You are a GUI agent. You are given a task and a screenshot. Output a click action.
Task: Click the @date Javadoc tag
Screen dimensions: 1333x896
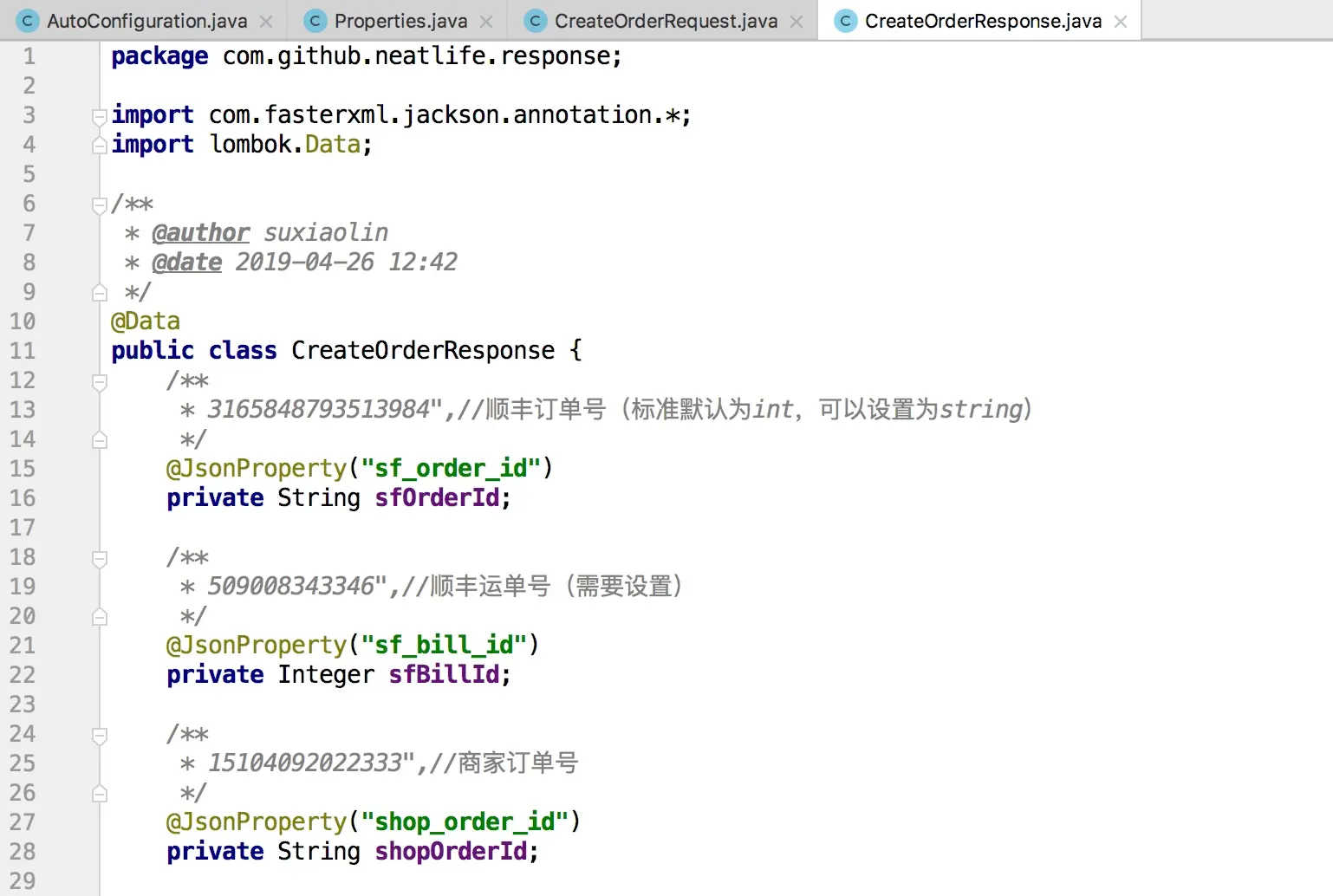[187, 263]
